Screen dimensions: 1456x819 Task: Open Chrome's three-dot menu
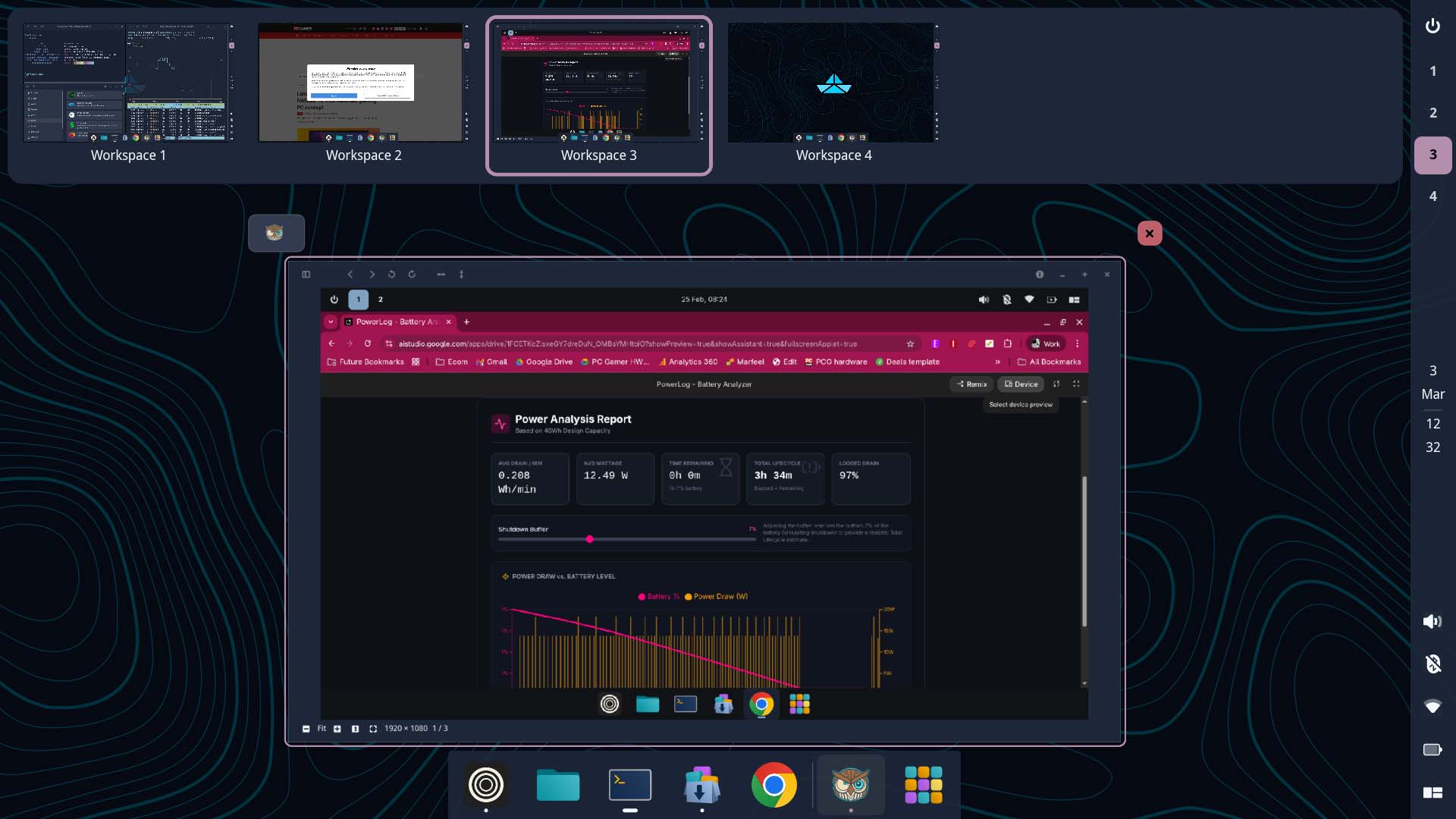[x=1079, y=344]
